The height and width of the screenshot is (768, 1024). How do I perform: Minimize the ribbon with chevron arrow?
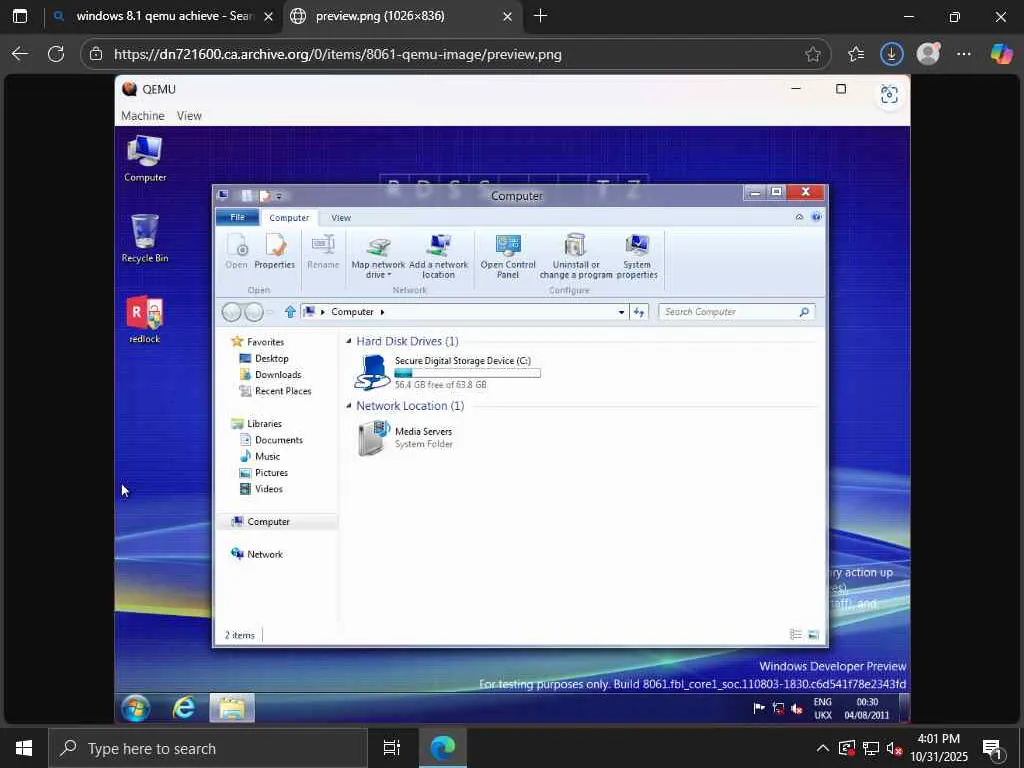pos(799,217)
